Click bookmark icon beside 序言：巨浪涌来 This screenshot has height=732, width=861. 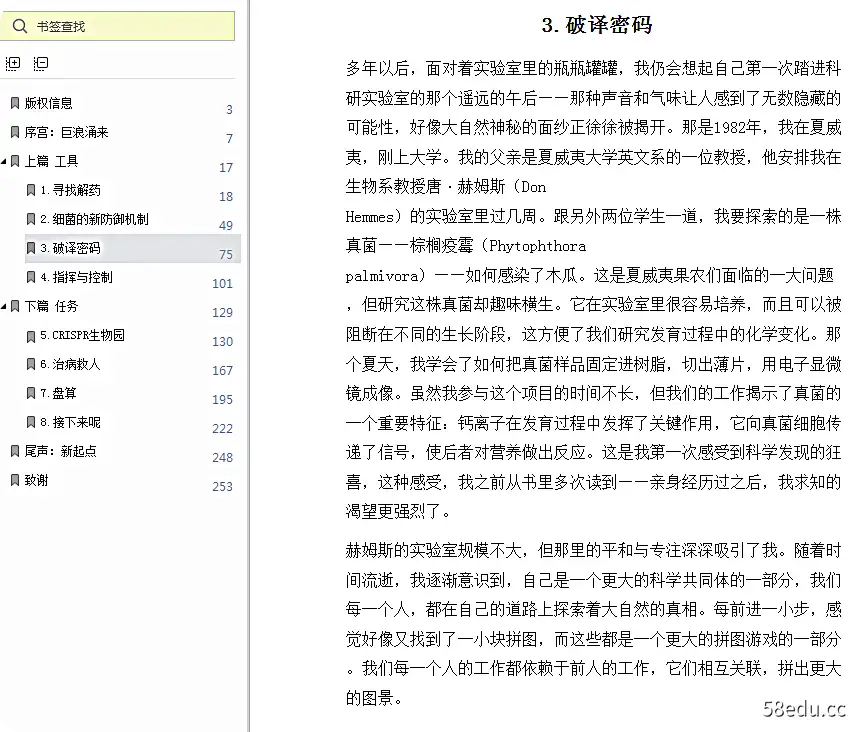pyautogui.click(x=15, y=132)
